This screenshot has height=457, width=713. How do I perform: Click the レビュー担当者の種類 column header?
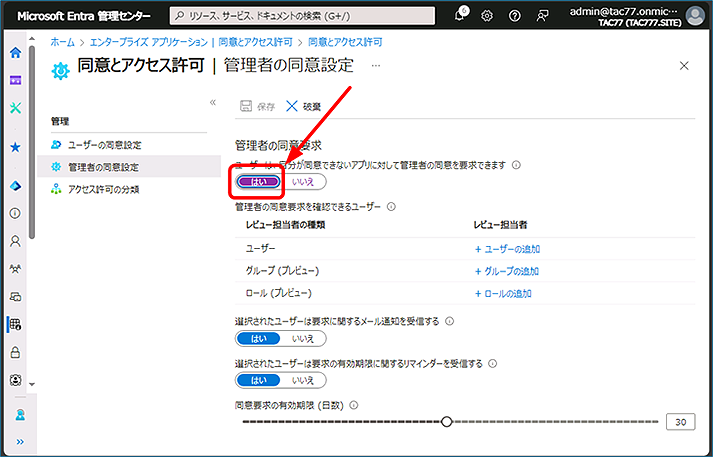tap(285, 225)
